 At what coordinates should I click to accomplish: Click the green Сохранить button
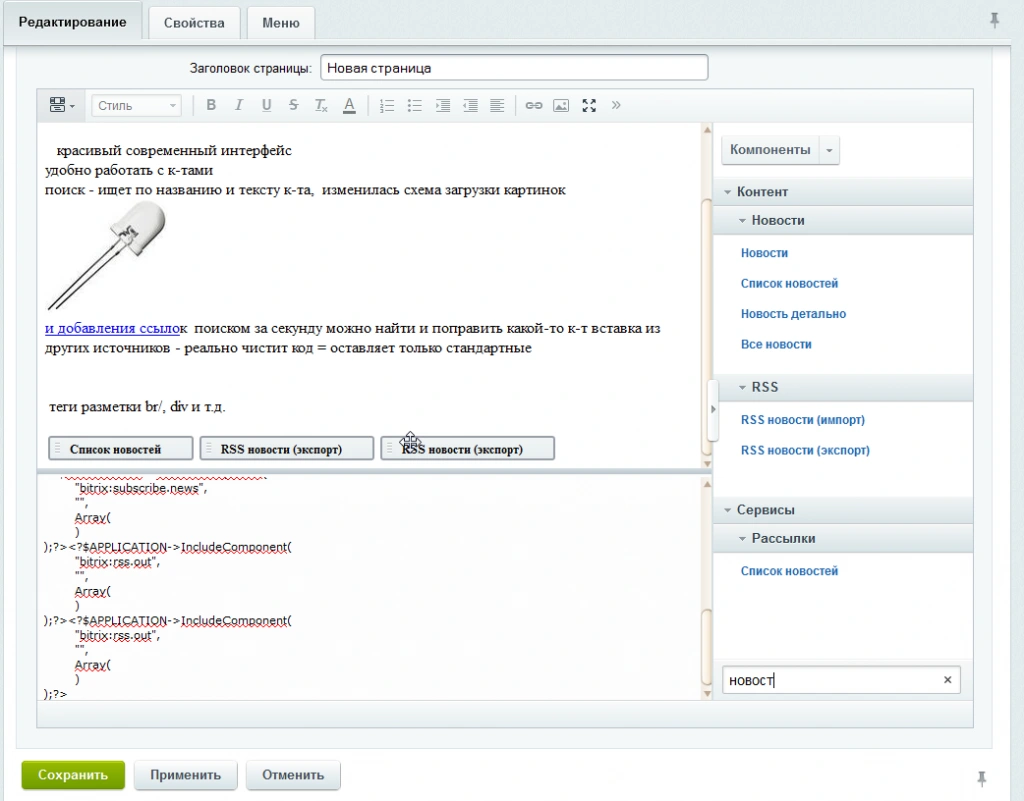point(73,775)
